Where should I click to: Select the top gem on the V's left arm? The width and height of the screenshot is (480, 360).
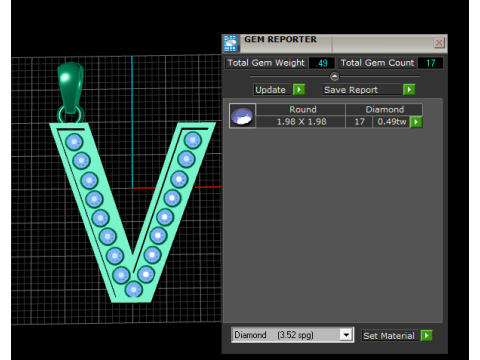74,142
